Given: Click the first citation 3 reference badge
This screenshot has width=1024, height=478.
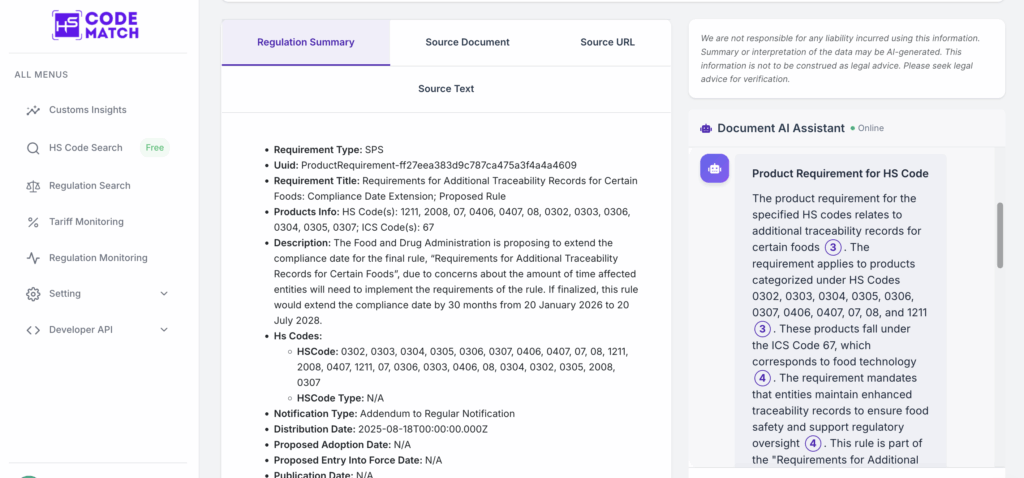Looking at the screenshot, I should 832,248.
